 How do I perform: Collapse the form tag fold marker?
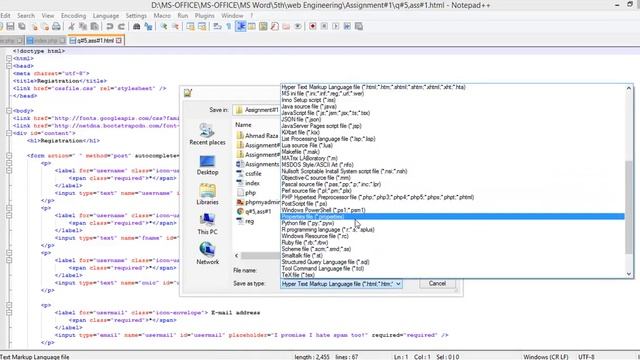pyautogui.click(x=9, y=156)
